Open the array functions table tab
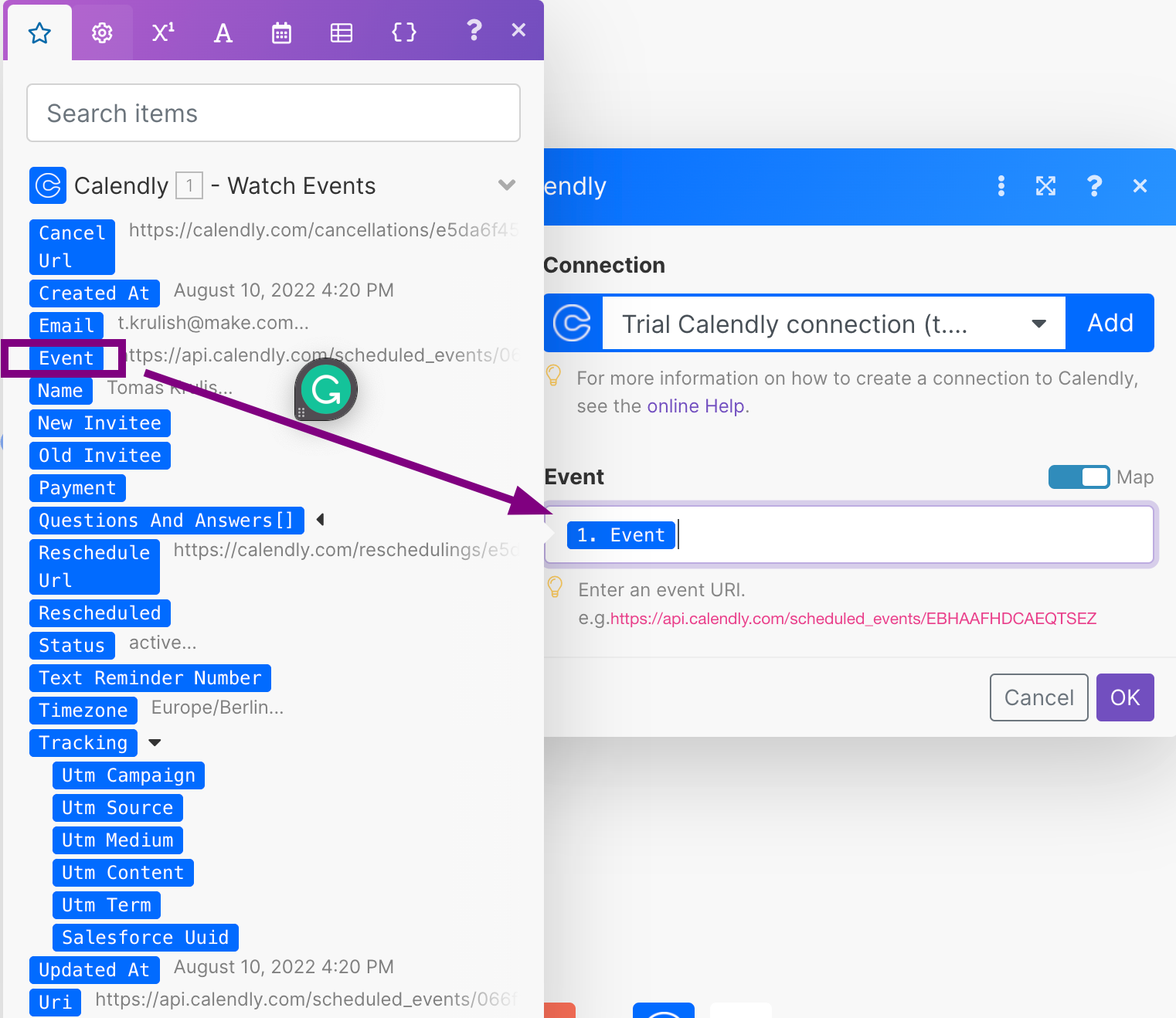Image resolution: width=1176 pixels, height=1018 pixels. 342,32
